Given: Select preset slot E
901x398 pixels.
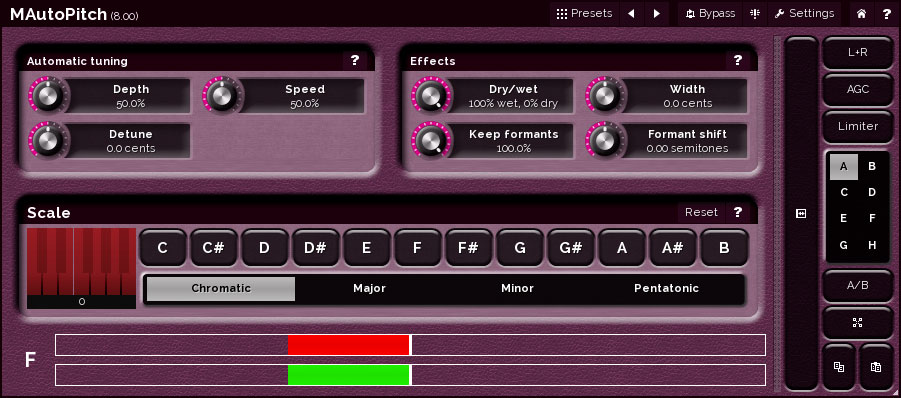Looking at the screenshot, I should click(844, 218).
